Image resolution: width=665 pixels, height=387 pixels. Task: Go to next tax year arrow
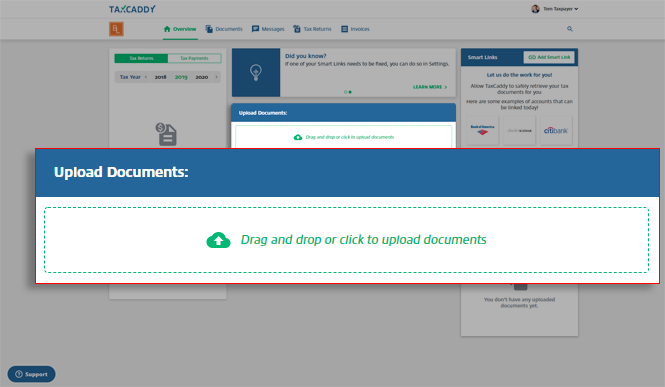point(216,77)
